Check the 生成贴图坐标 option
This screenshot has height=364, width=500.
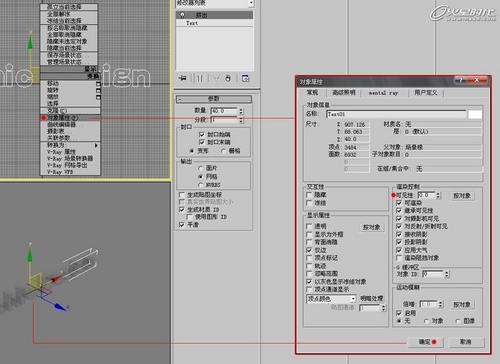(182, 195)
